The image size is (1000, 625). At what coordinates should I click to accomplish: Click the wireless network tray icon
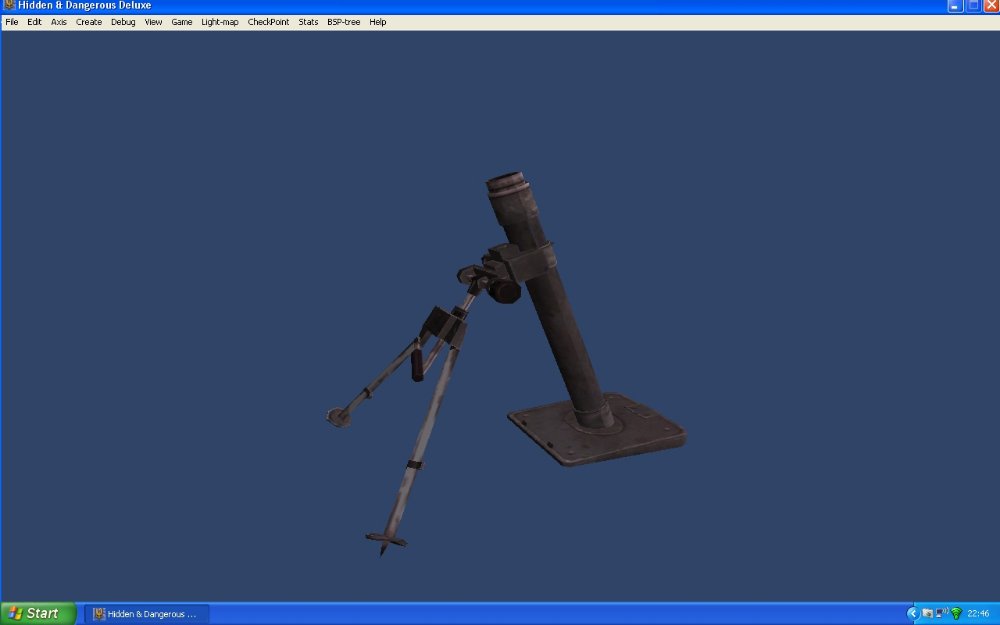[x=956, y=614]
